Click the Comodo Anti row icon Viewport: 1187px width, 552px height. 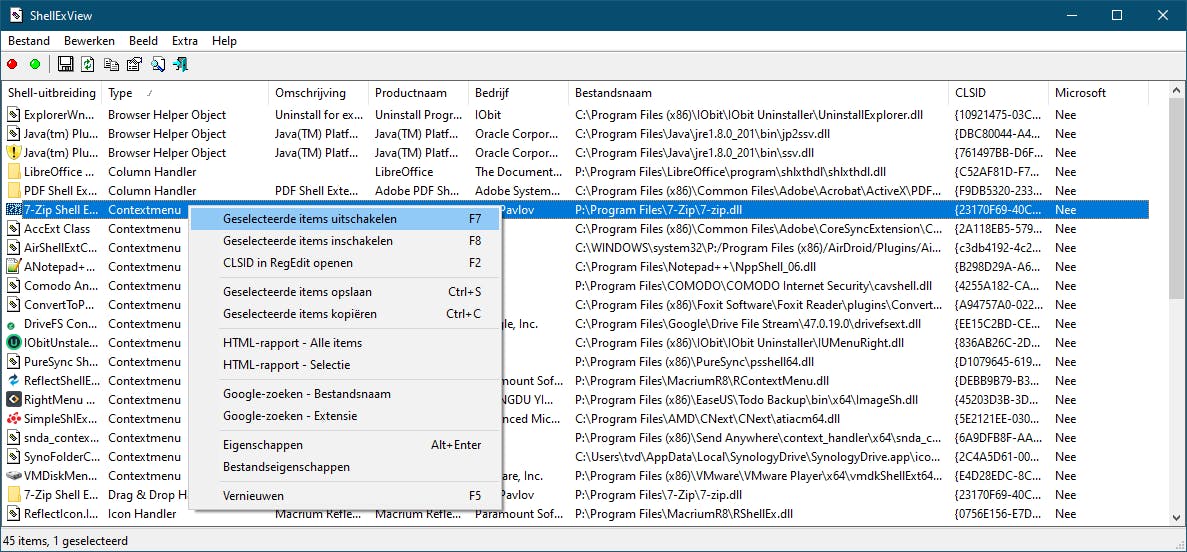(x=13, y=285)
